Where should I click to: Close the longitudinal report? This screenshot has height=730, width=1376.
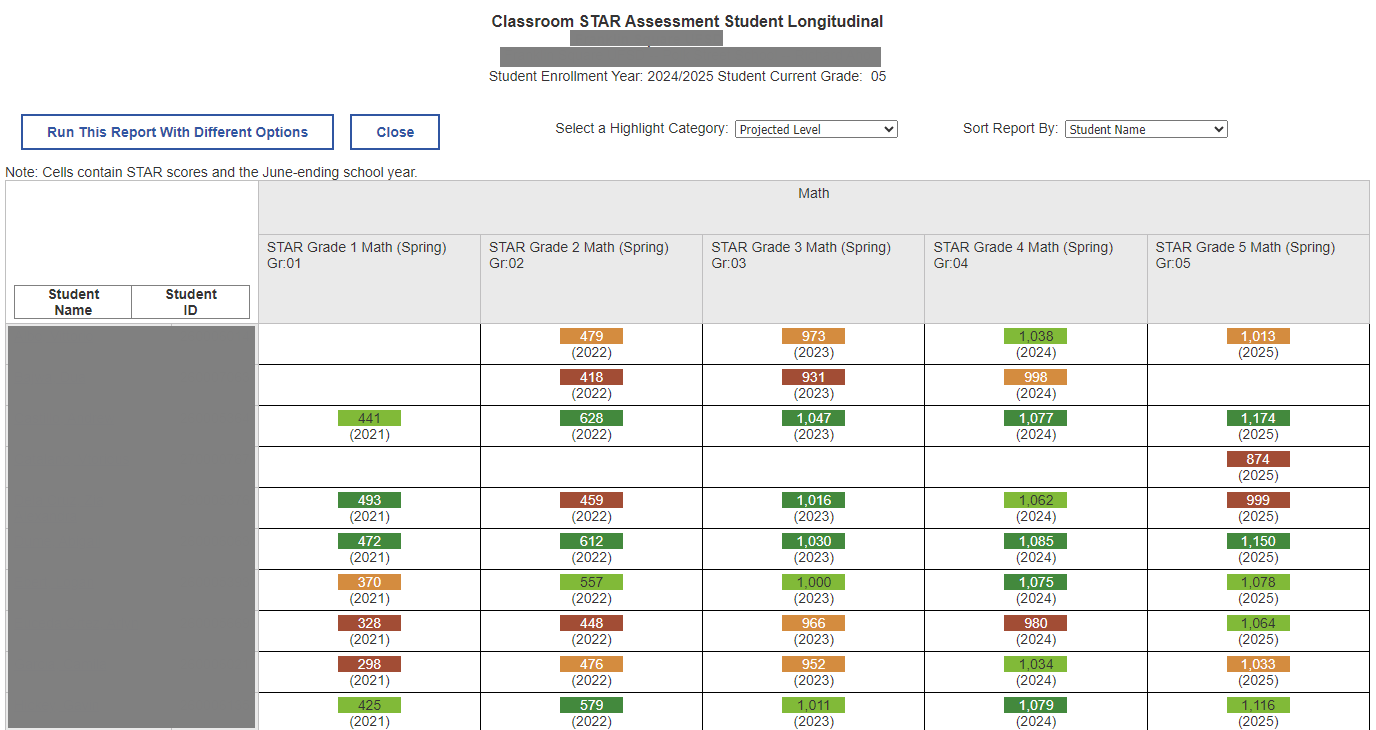pyautogui.click(x=395, y=132)
